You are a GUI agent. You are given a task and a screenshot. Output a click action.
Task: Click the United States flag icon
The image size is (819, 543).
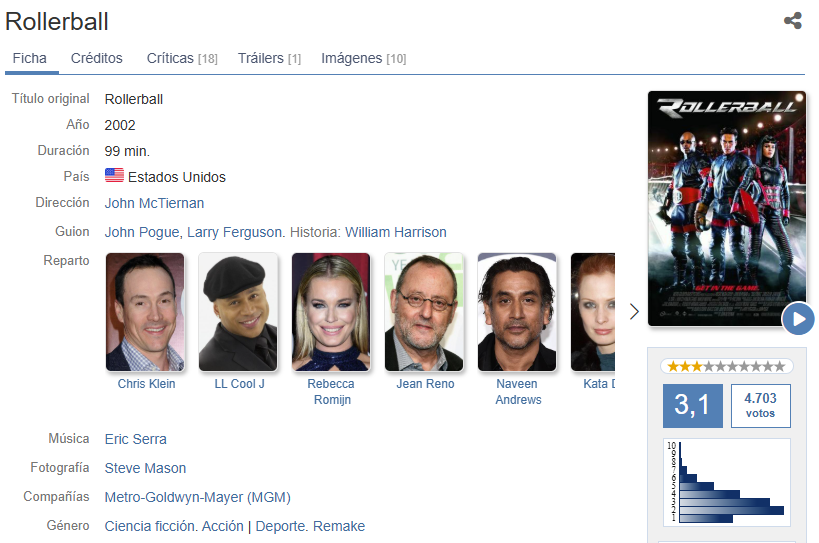[114, 175]
